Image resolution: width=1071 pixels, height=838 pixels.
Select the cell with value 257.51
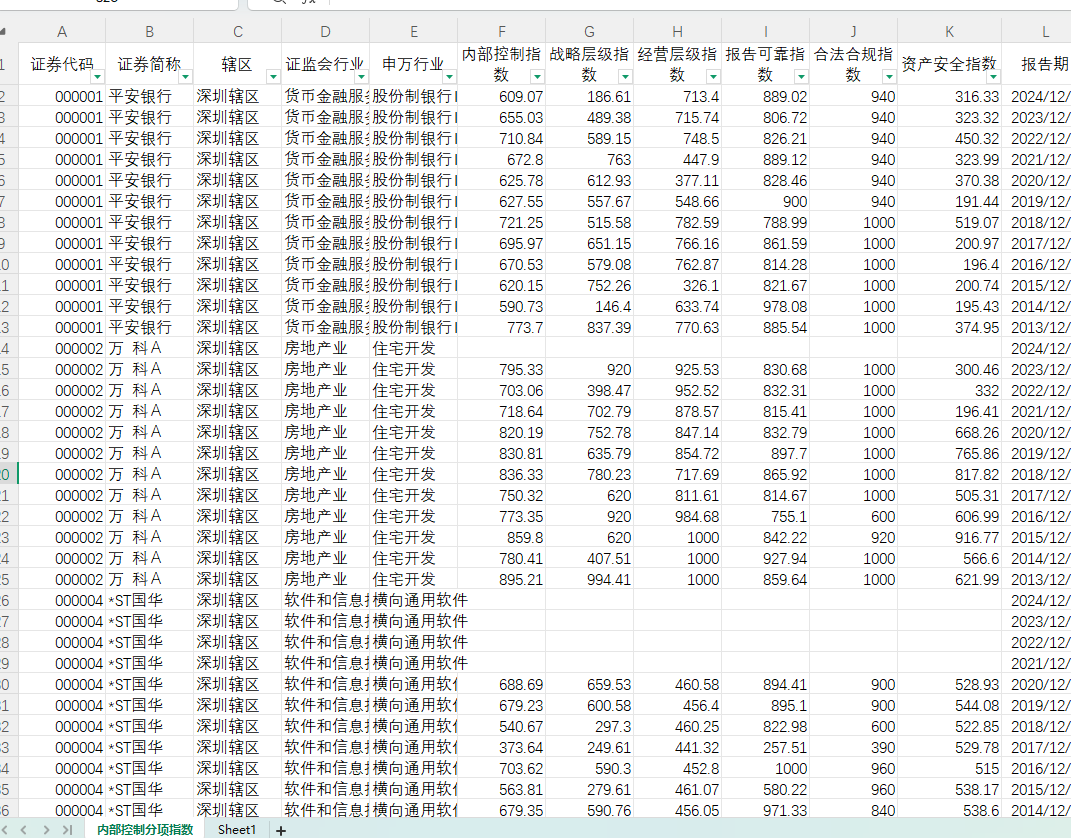pos(766,747)
